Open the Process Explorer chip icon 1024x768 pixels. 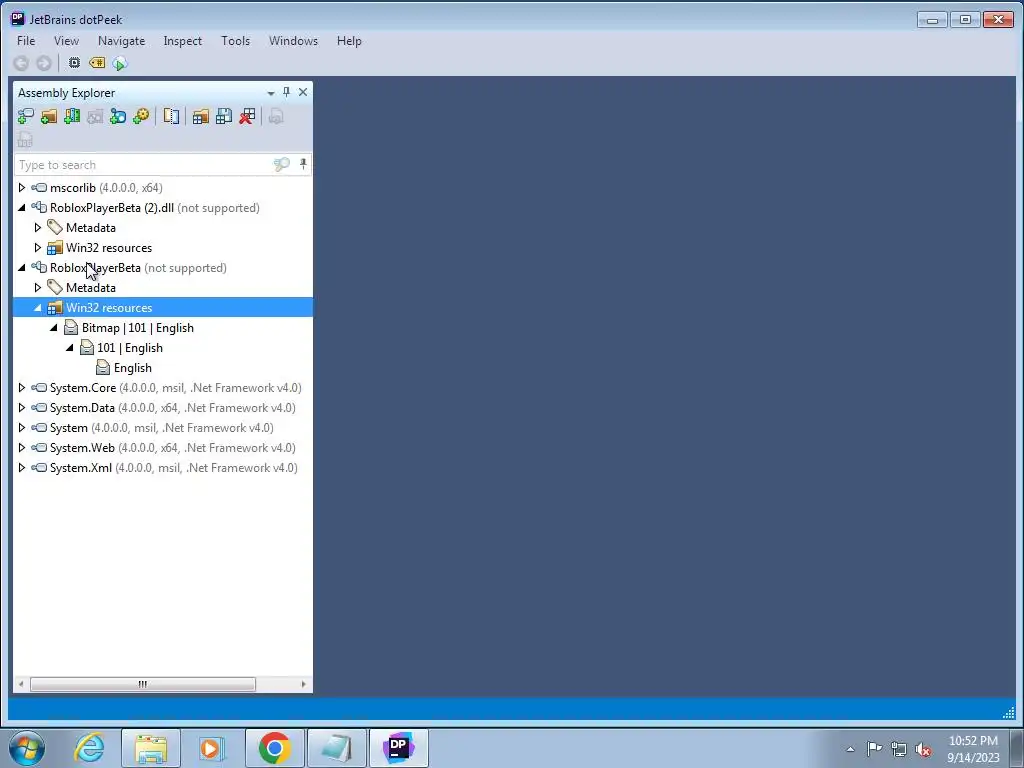tap(74, 63)
